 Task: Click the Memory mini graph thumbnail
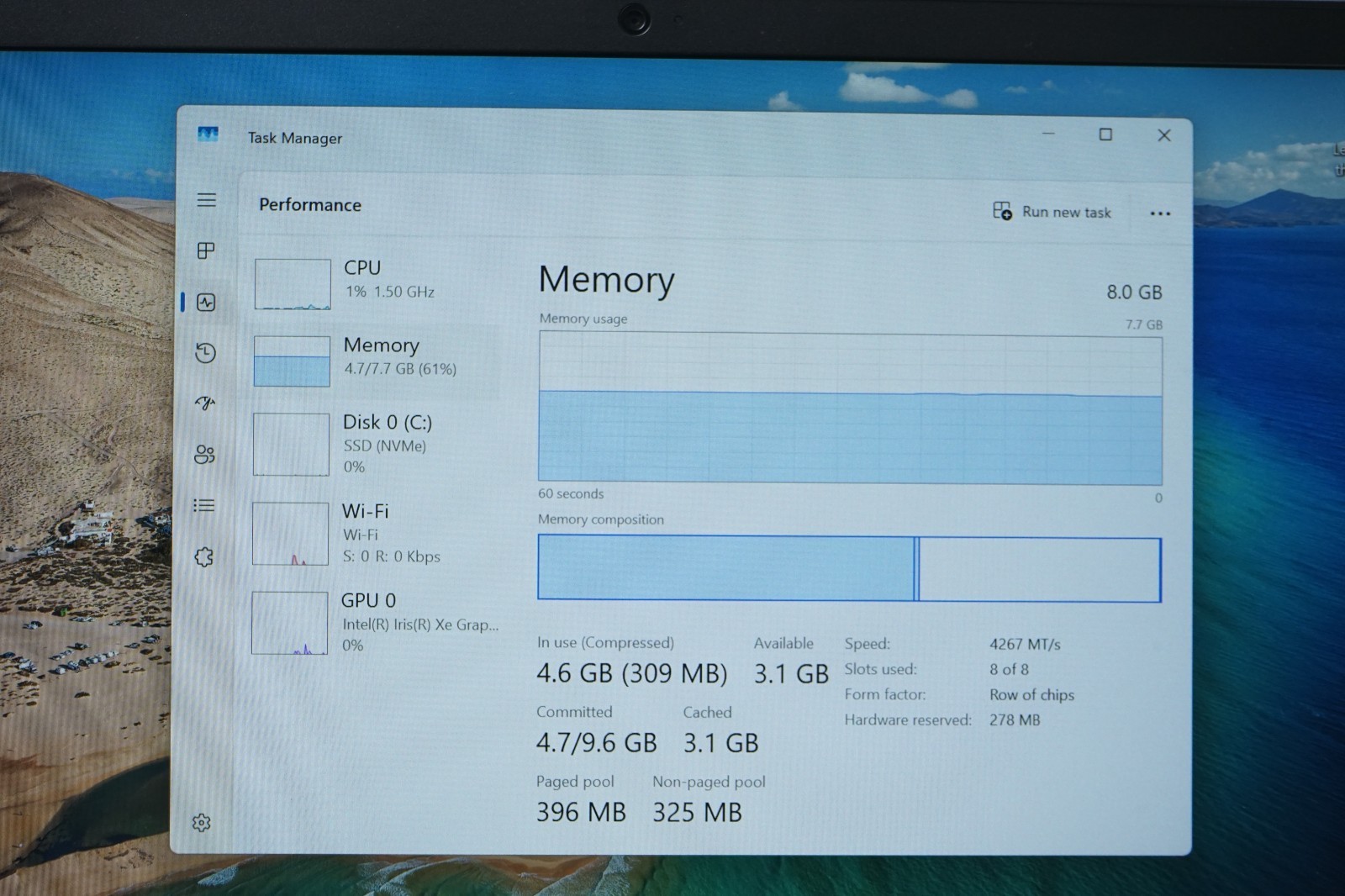coord(292,361)
